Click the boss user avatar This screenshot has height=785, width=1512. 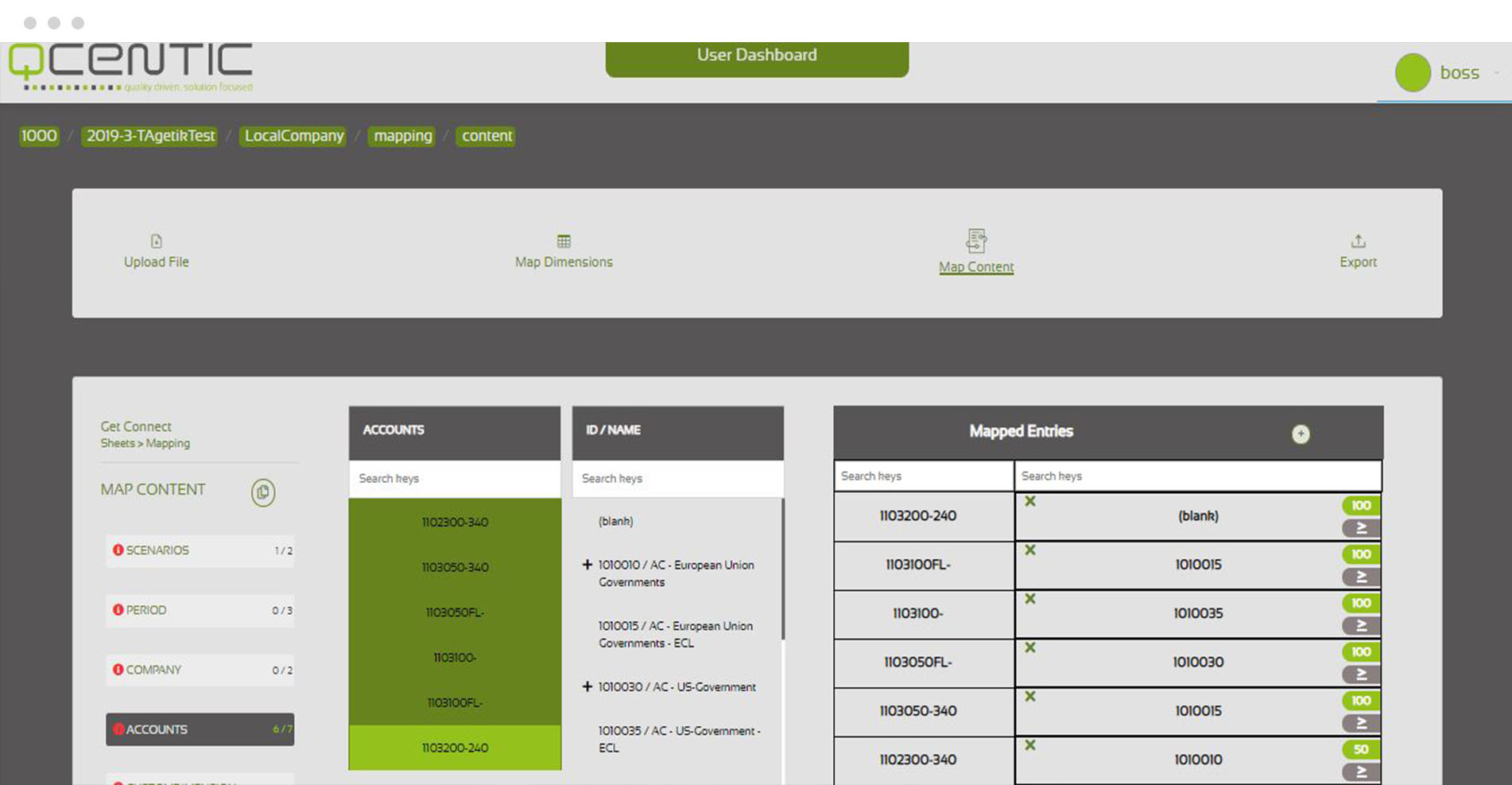[x=1413, y=73]
